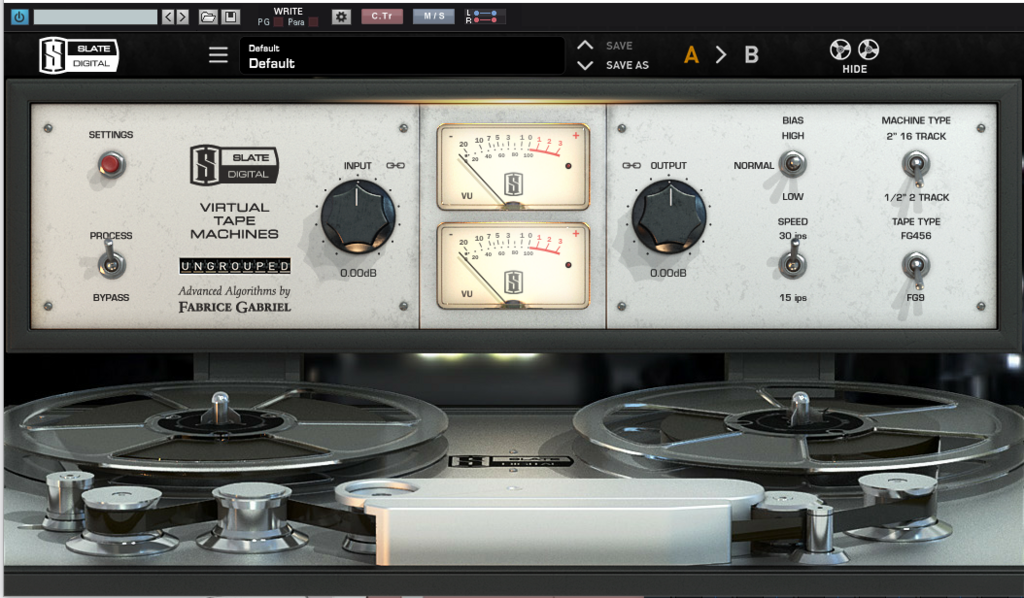Select comparison state B
The image size is (1024, 598).
(752, 55)
